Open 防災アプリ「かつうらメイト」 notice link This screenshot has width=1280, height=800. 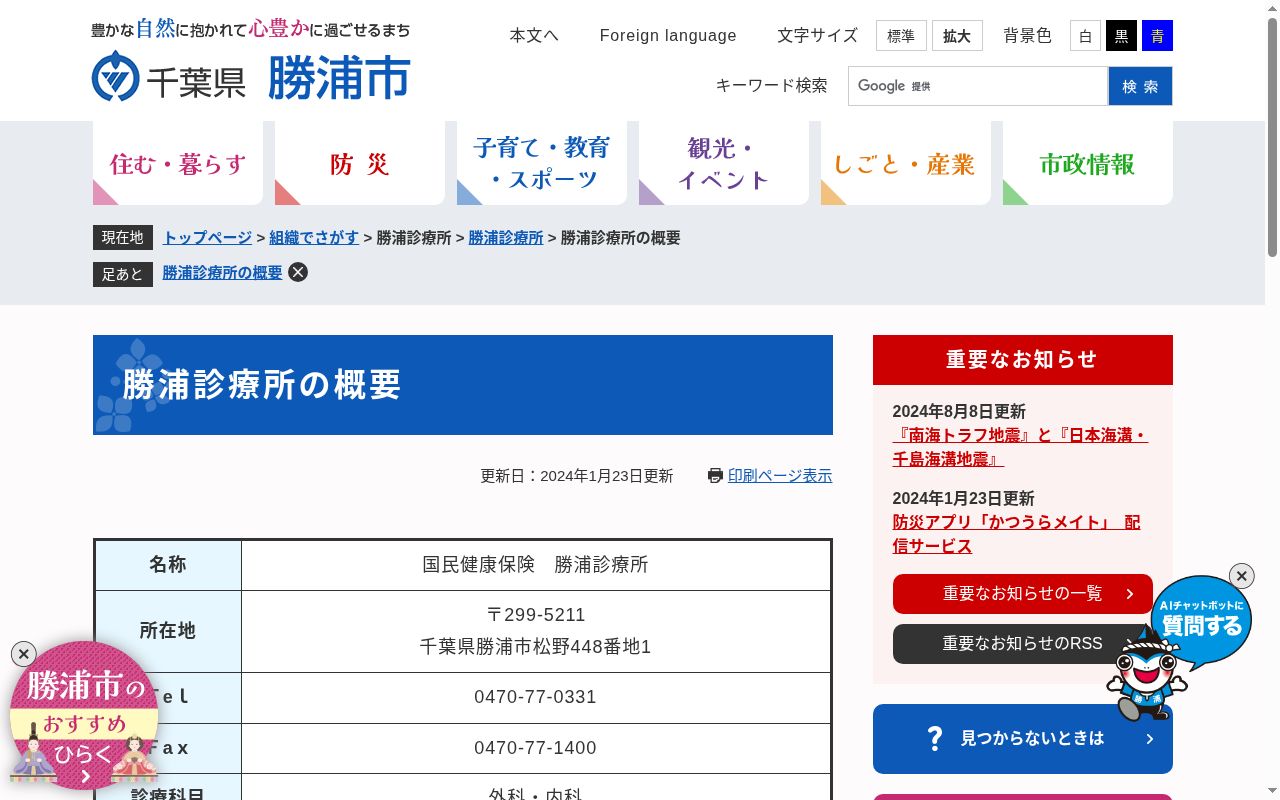(1016, 535)
